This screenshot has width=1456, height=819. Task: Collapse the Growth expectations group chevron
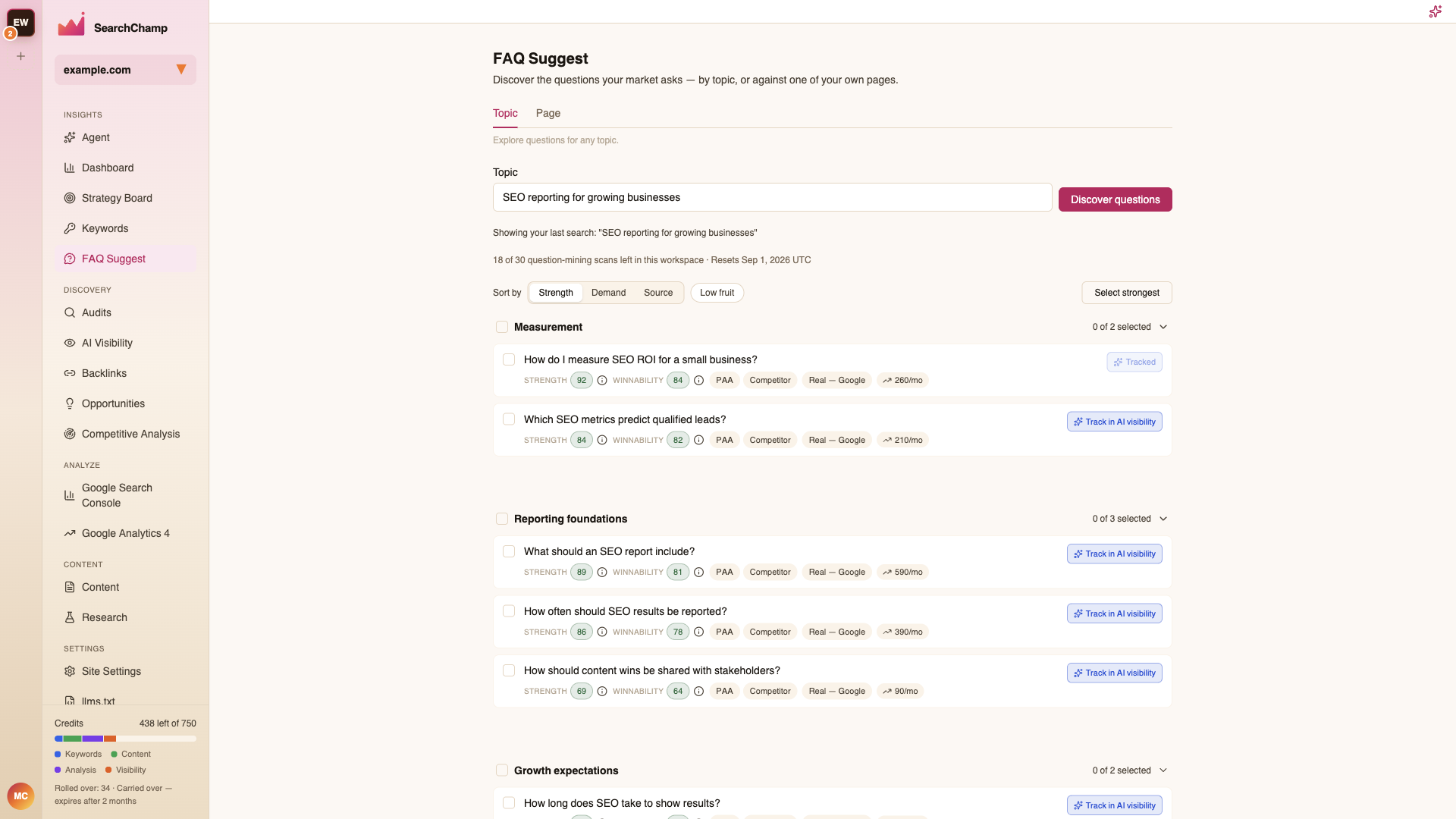point(1163,770)
